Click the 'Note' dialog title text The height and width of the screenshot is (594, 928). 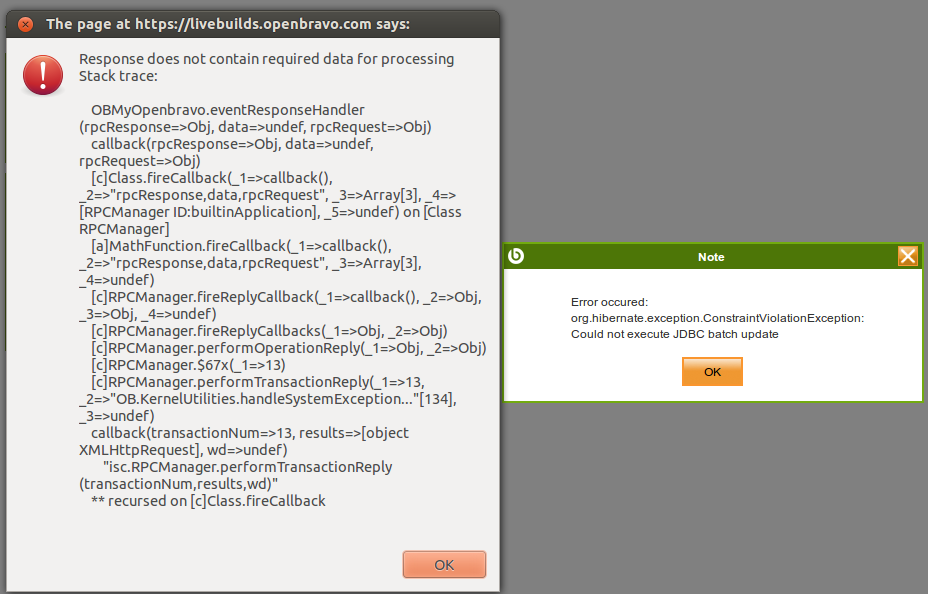tap(711, 257)
